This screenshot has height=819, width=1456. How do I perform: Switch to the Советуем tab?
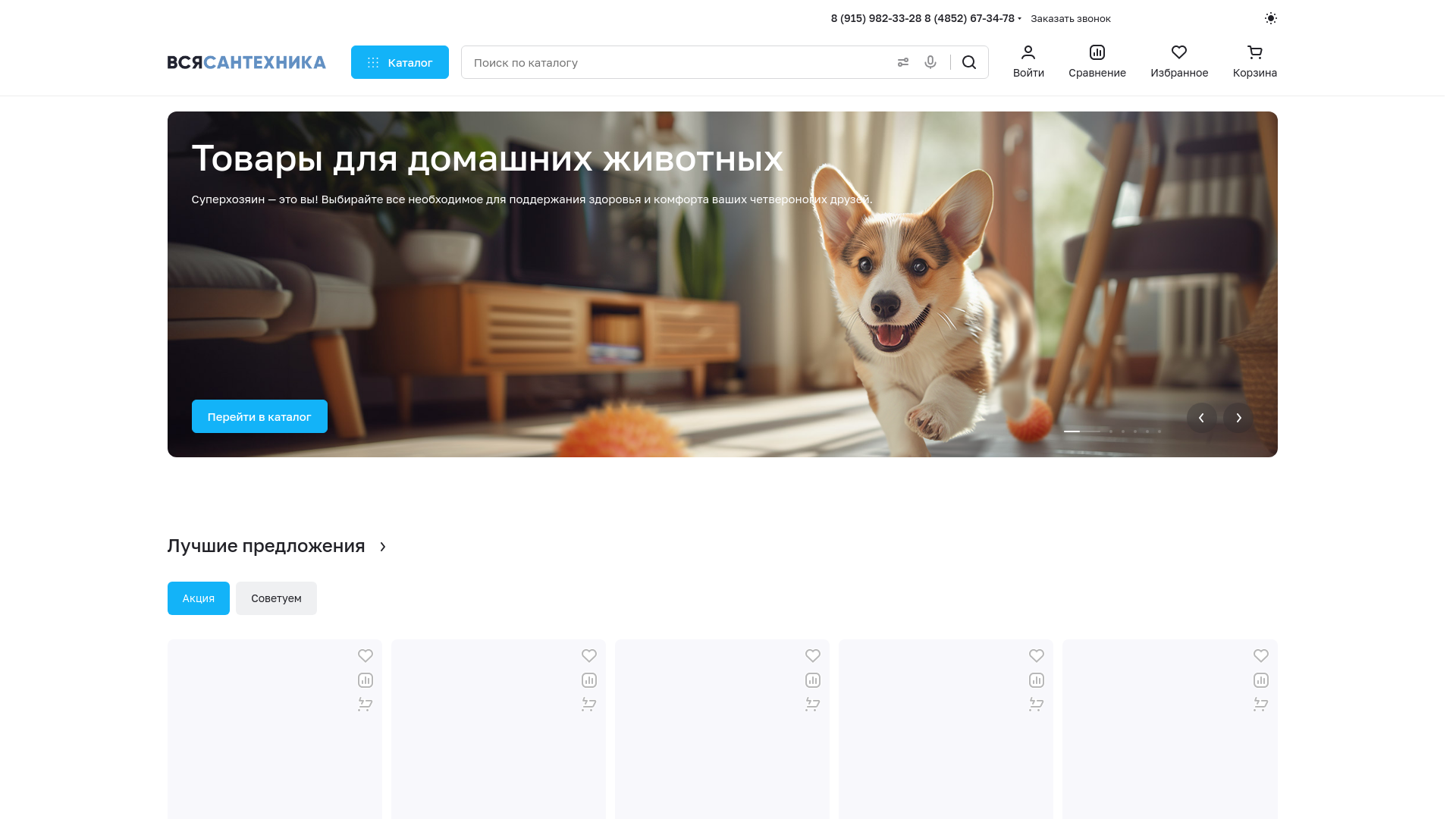(x=276, y=598)
